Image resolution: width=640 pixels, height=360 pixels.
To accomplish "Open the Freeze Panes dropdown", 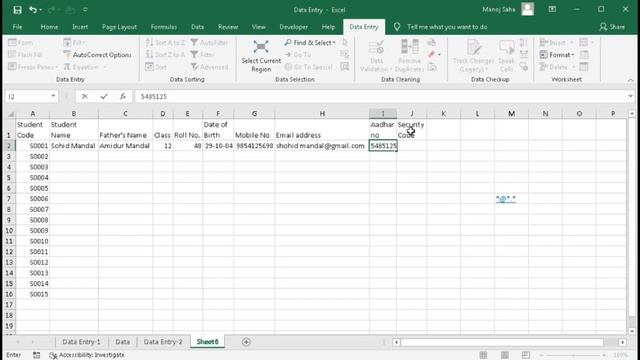I will pyautogui.click(x=33, y=67).
